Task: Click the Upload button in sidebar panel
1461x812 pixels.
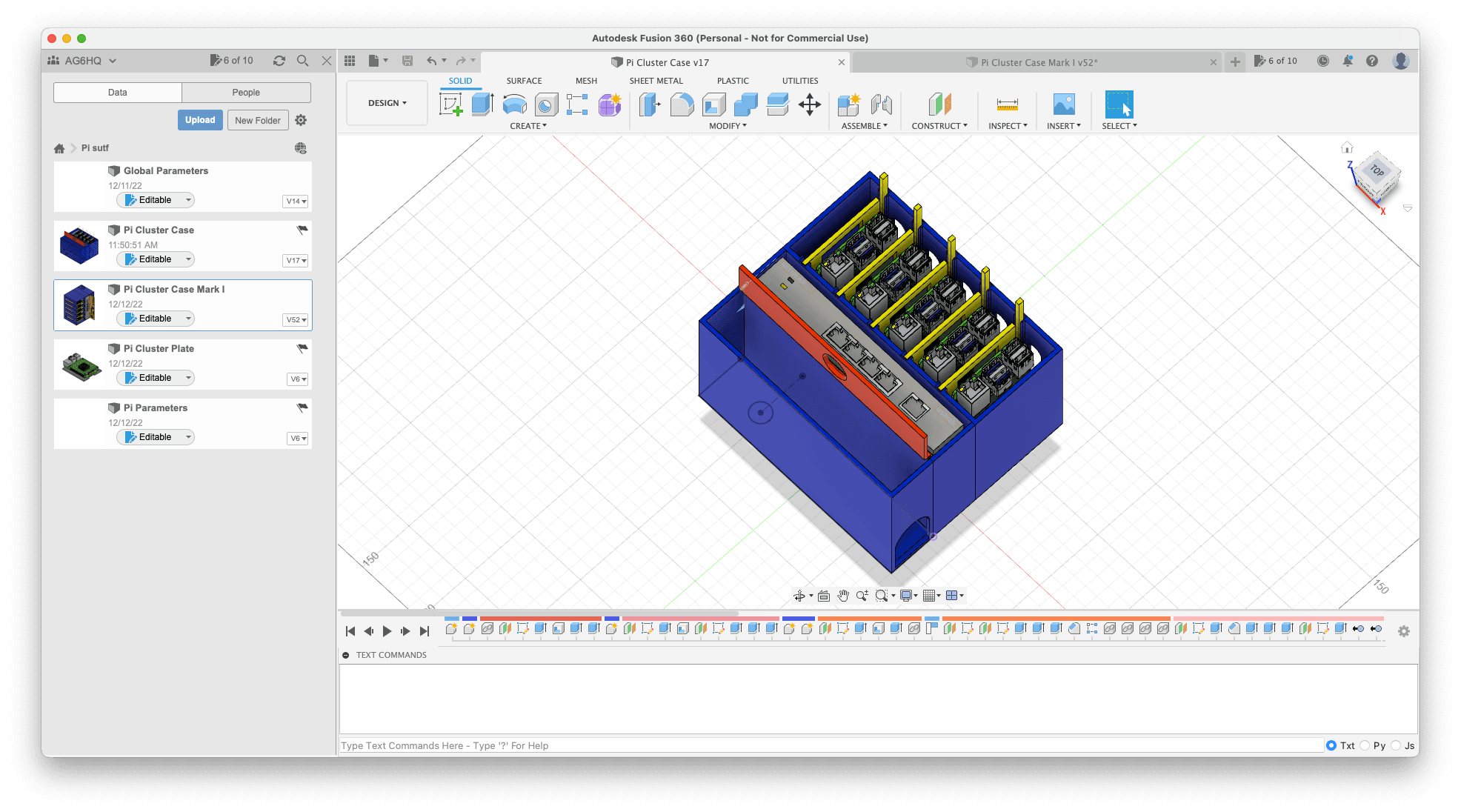Action: pos(200,120)
